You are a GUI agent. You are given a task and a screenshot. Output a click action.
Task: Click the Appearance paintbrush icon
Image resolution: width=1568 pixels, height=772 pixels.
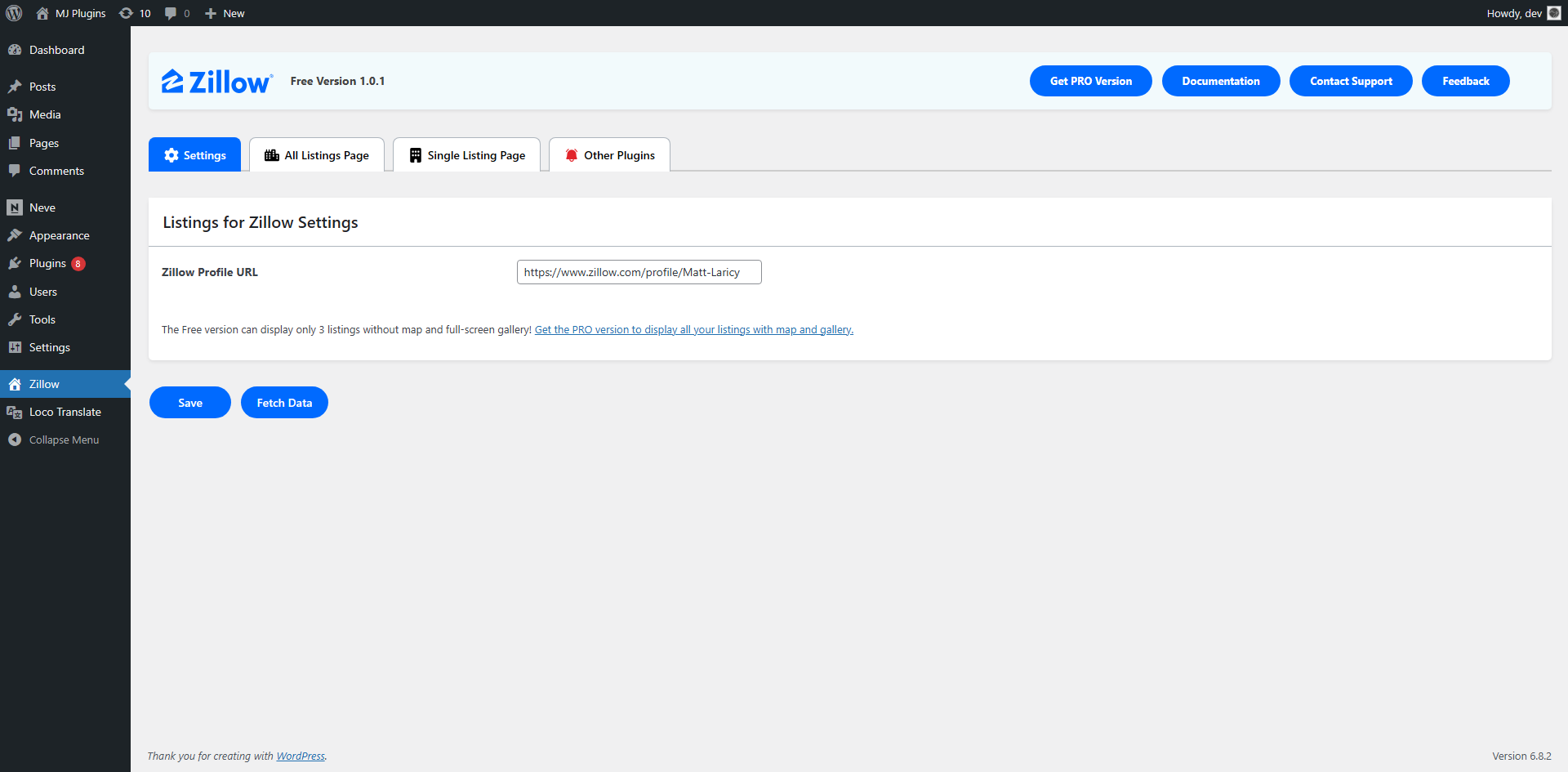pyautogui.click(x=15, y=235)
